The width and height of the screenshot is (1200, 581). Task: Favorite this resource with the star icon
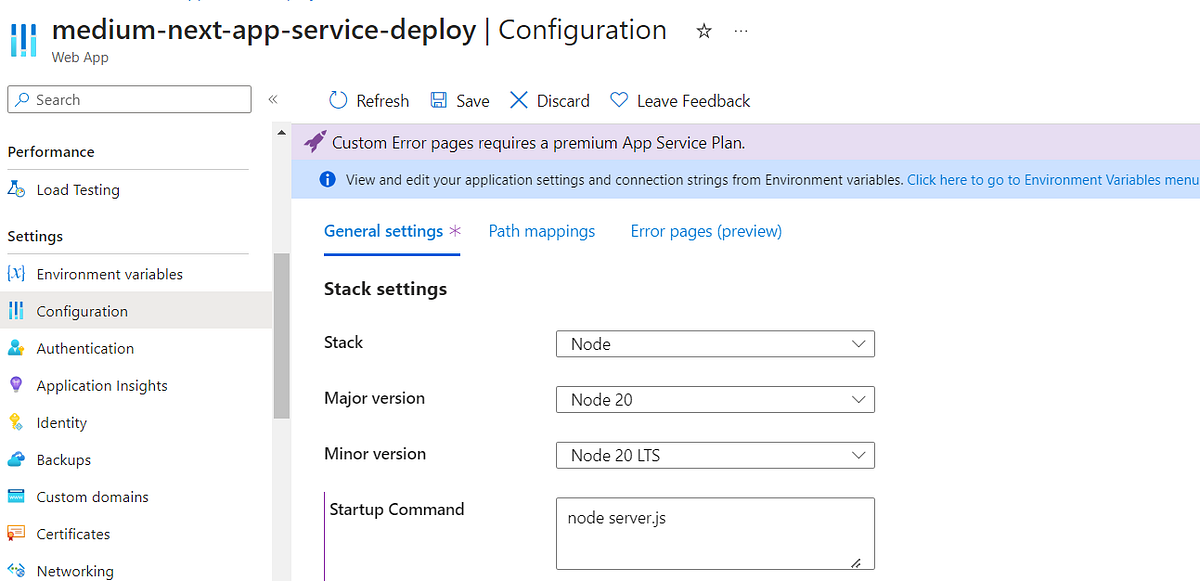click(704, 31)
